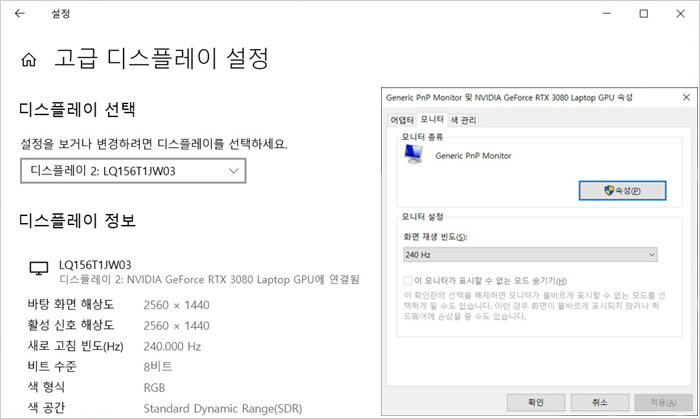Click the monitor icon beside LQ156T1JW03
700x419 pixels.
pos(39,267)
